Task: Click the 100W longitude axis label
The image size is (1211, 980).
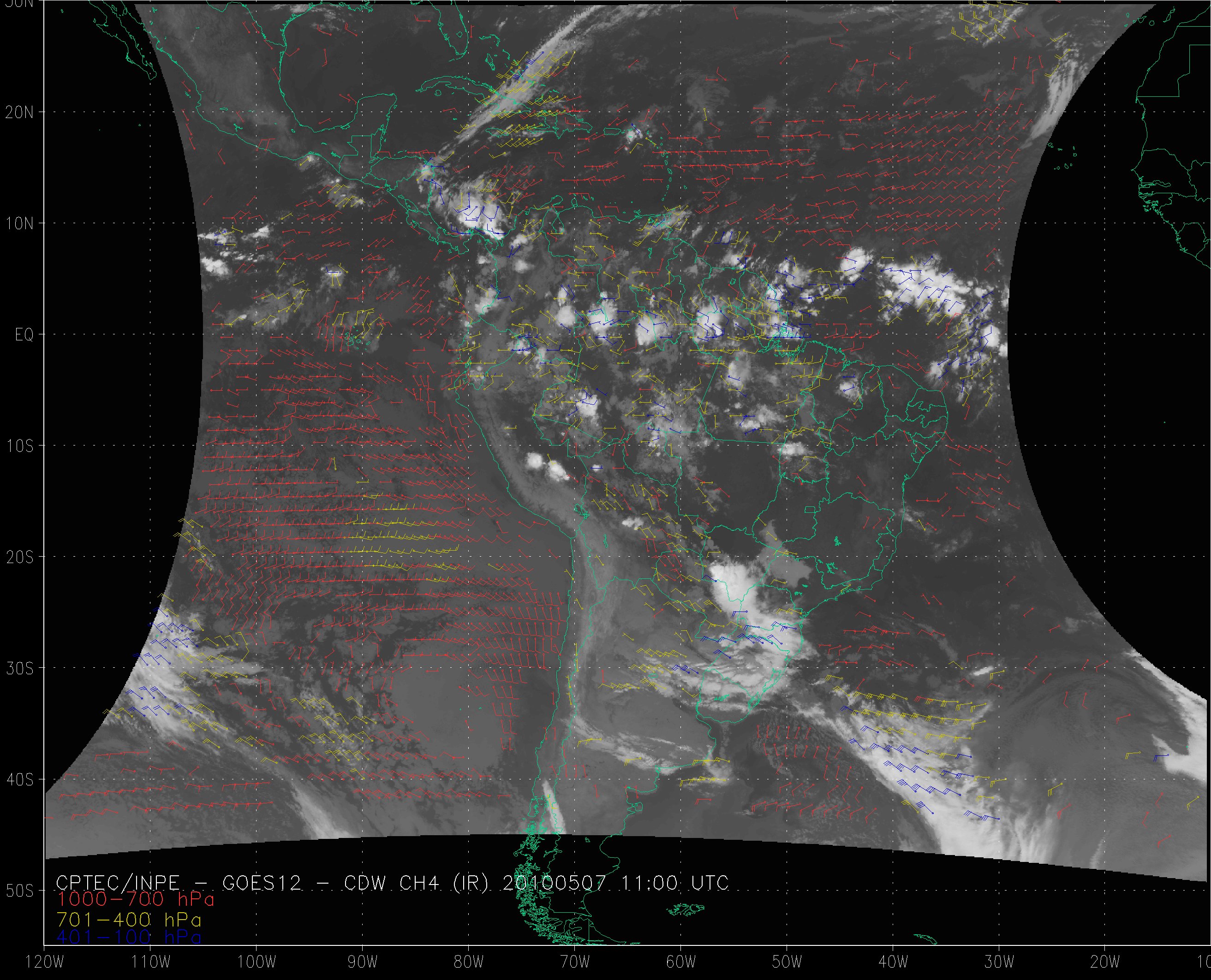Action: pos(257,962)
